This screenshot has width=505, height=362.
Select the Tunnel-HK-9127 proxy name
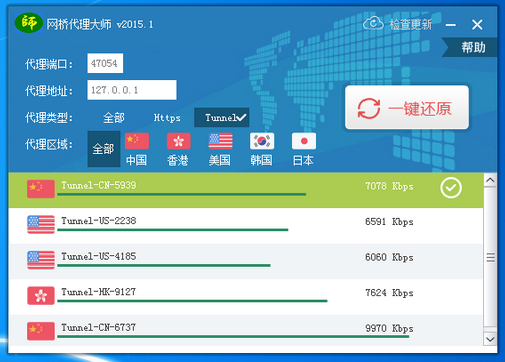[99, 292]
